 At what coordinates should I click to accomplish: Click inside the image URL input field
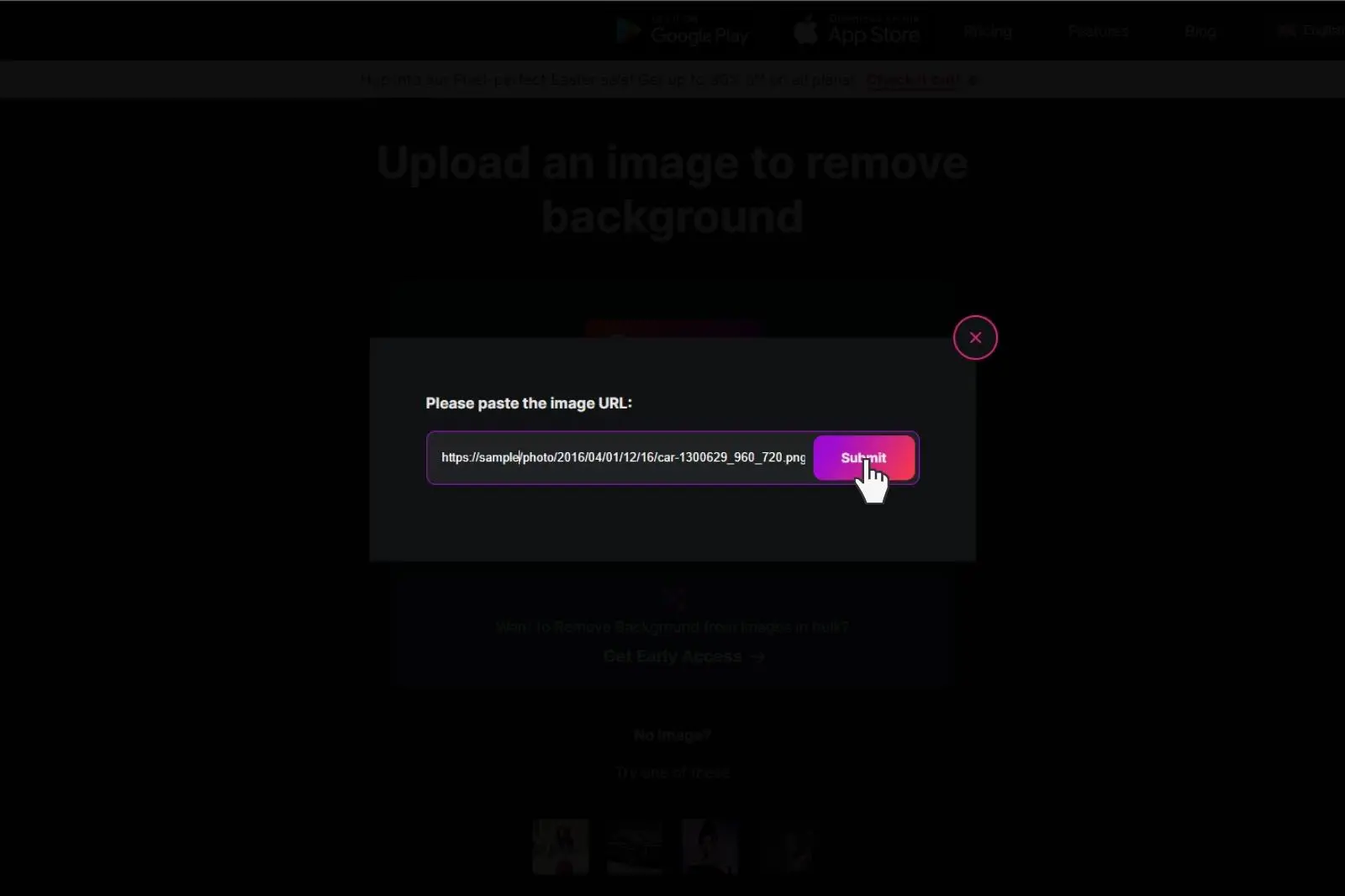(623, 457)
